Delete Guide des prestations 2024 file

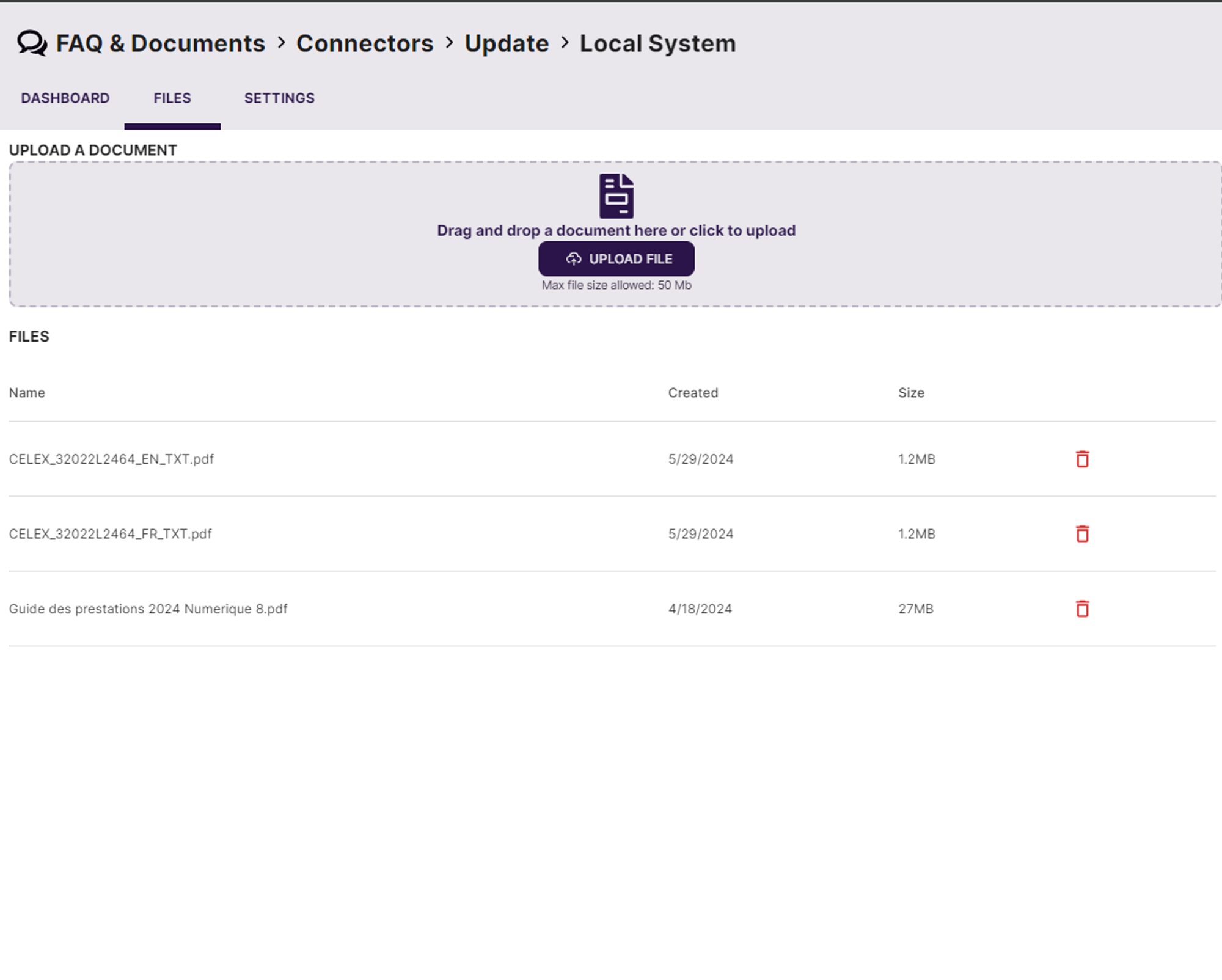click(x=1082, y=609)
